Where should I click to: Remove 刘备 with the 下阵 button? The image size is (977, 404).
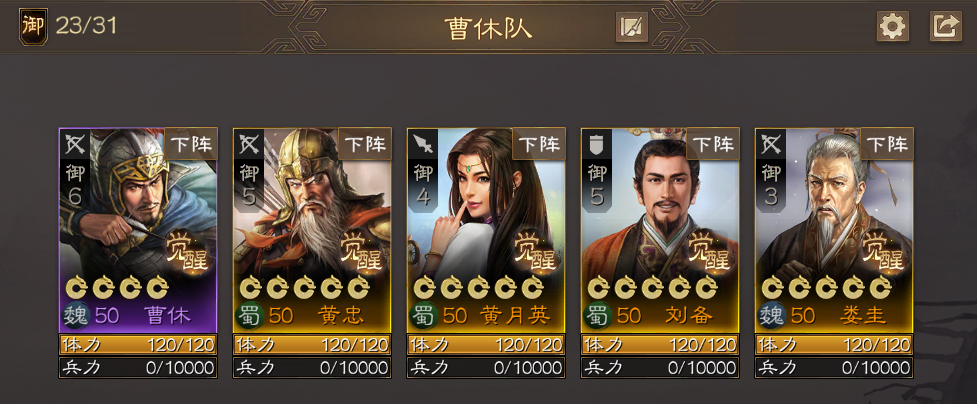pyautogui.click(x=713, y=144)
